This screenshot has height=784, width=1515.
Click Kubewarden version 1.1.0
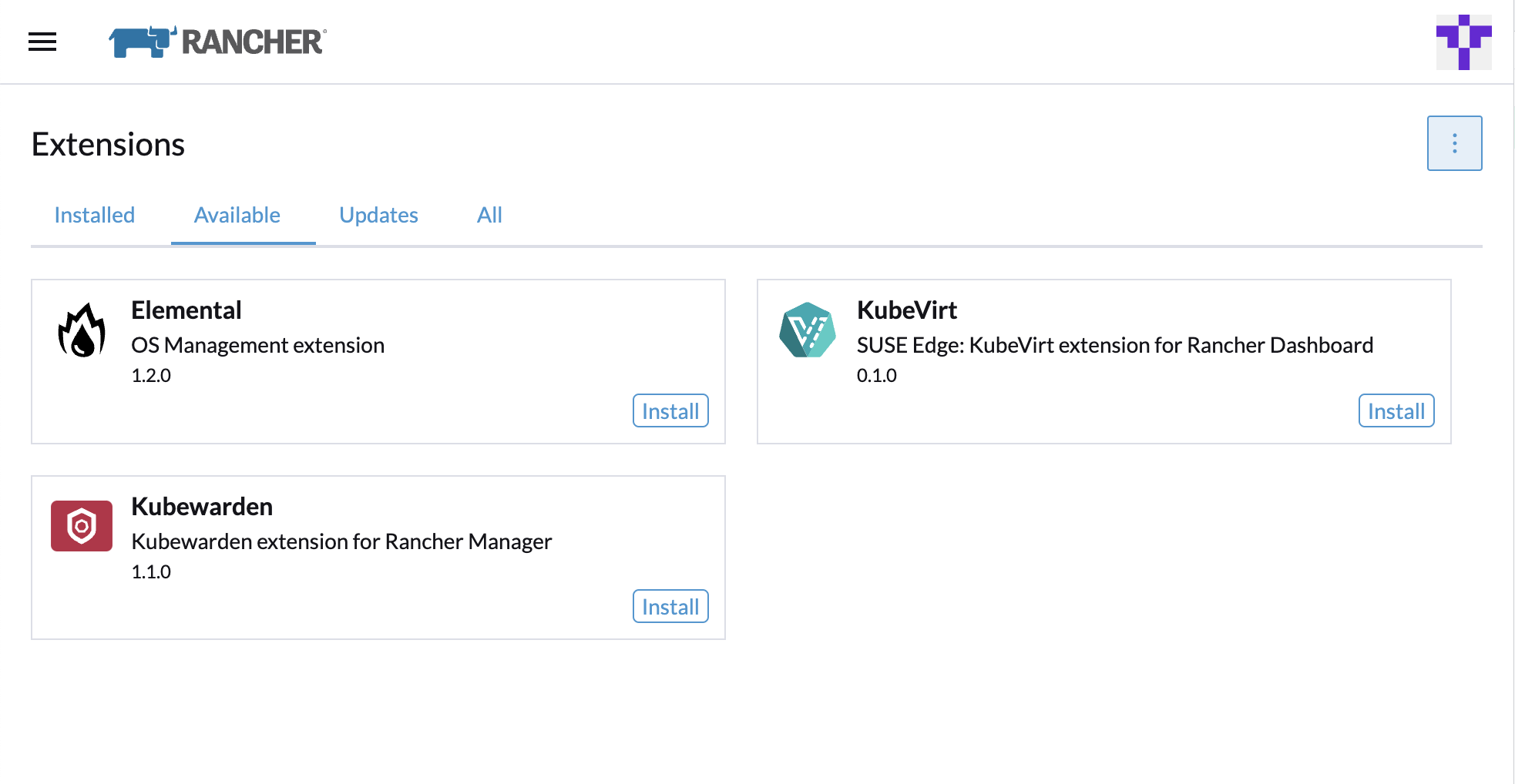coord(151,572)
